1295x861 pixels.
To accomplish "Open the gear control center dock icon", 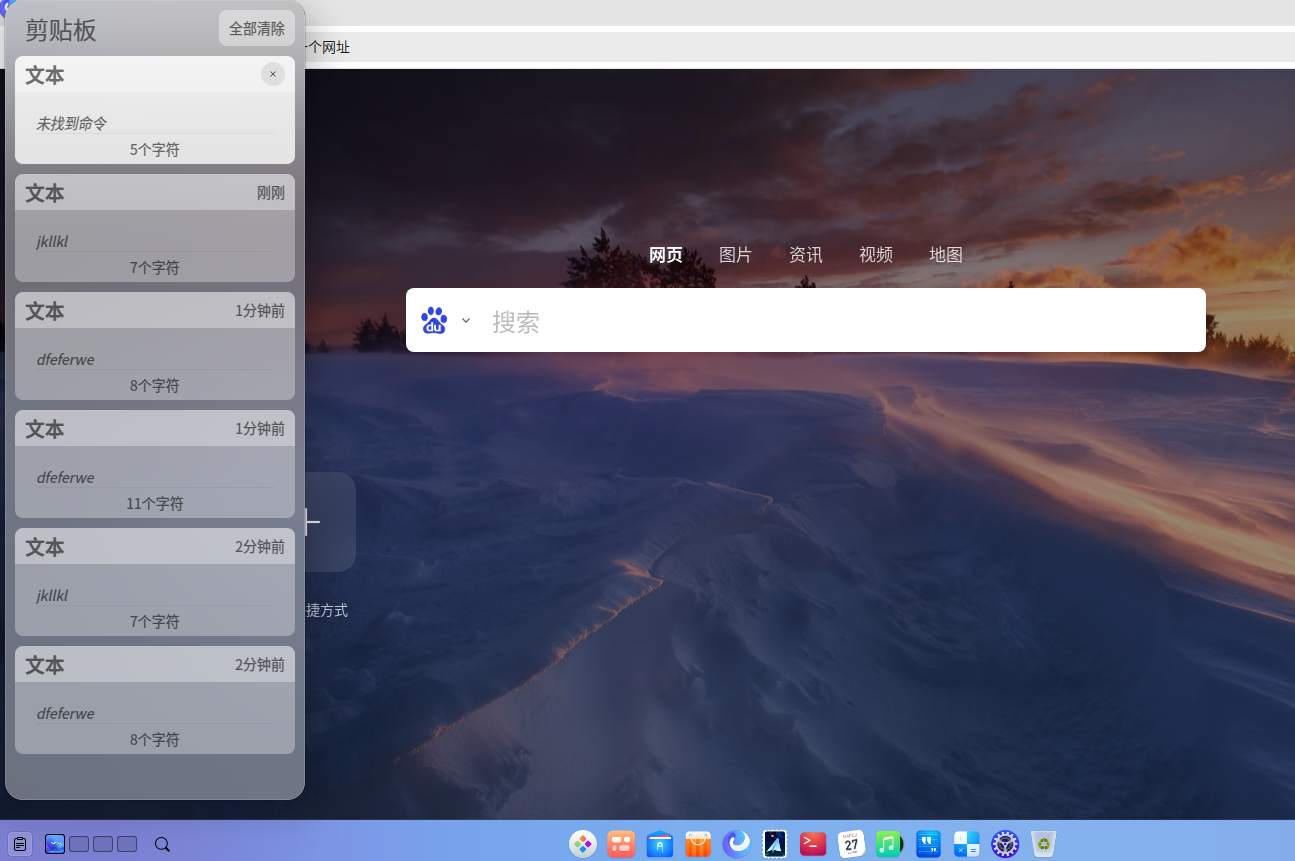I will (1004, 844).
